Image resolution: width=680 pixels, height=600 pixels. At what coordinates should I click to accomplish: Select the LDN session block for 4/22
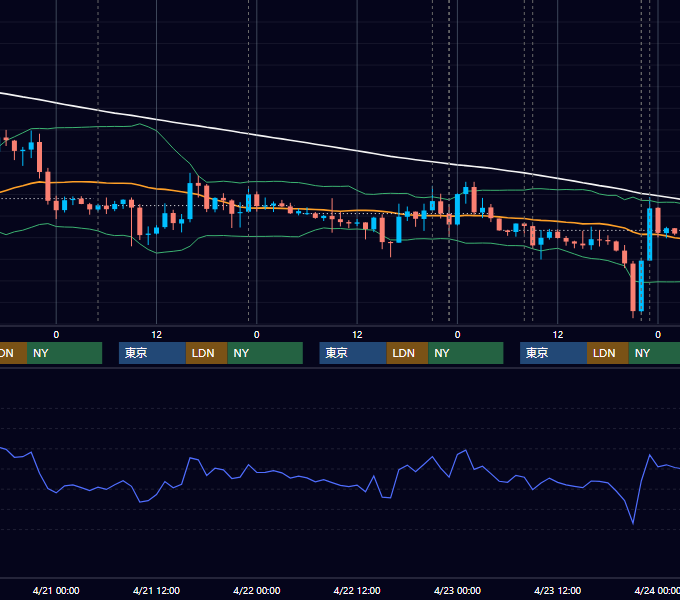(x=407, y=353)
